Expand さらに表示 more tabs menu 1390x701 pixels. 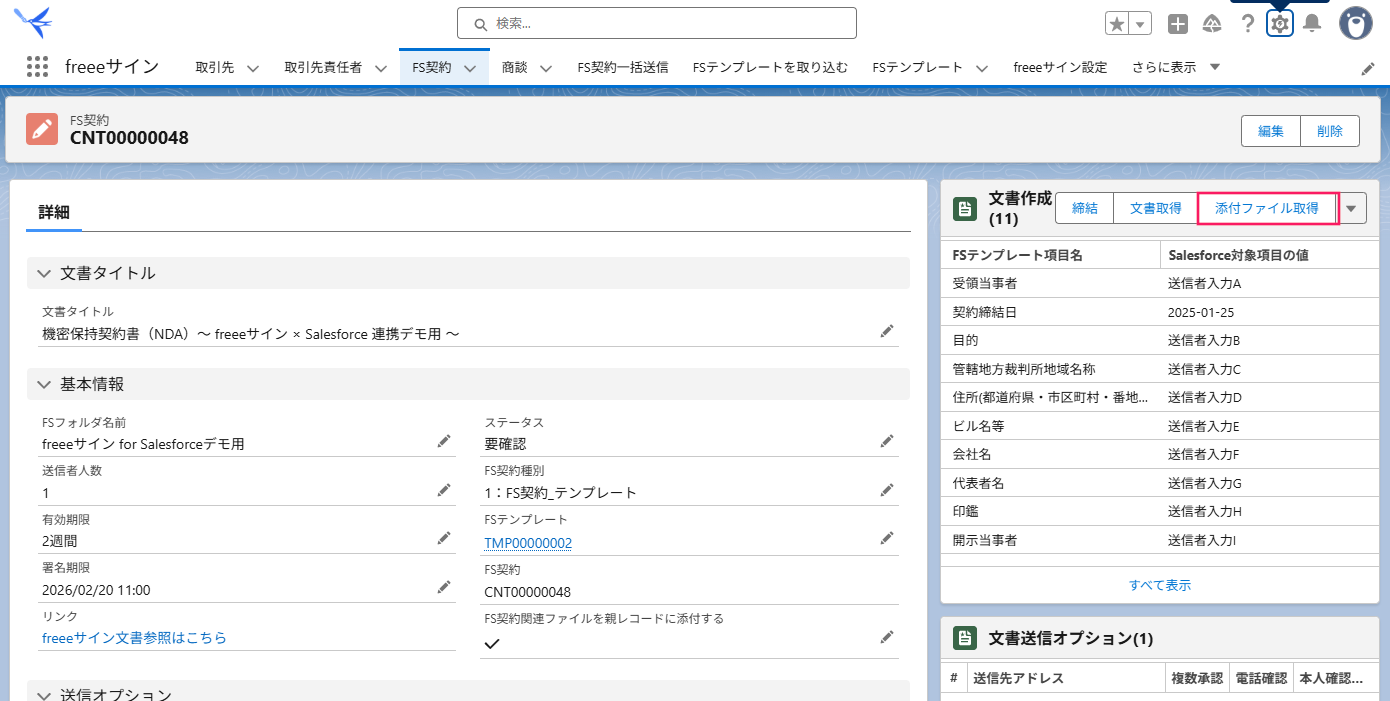pyautogui.click(x=1176, y=67)
